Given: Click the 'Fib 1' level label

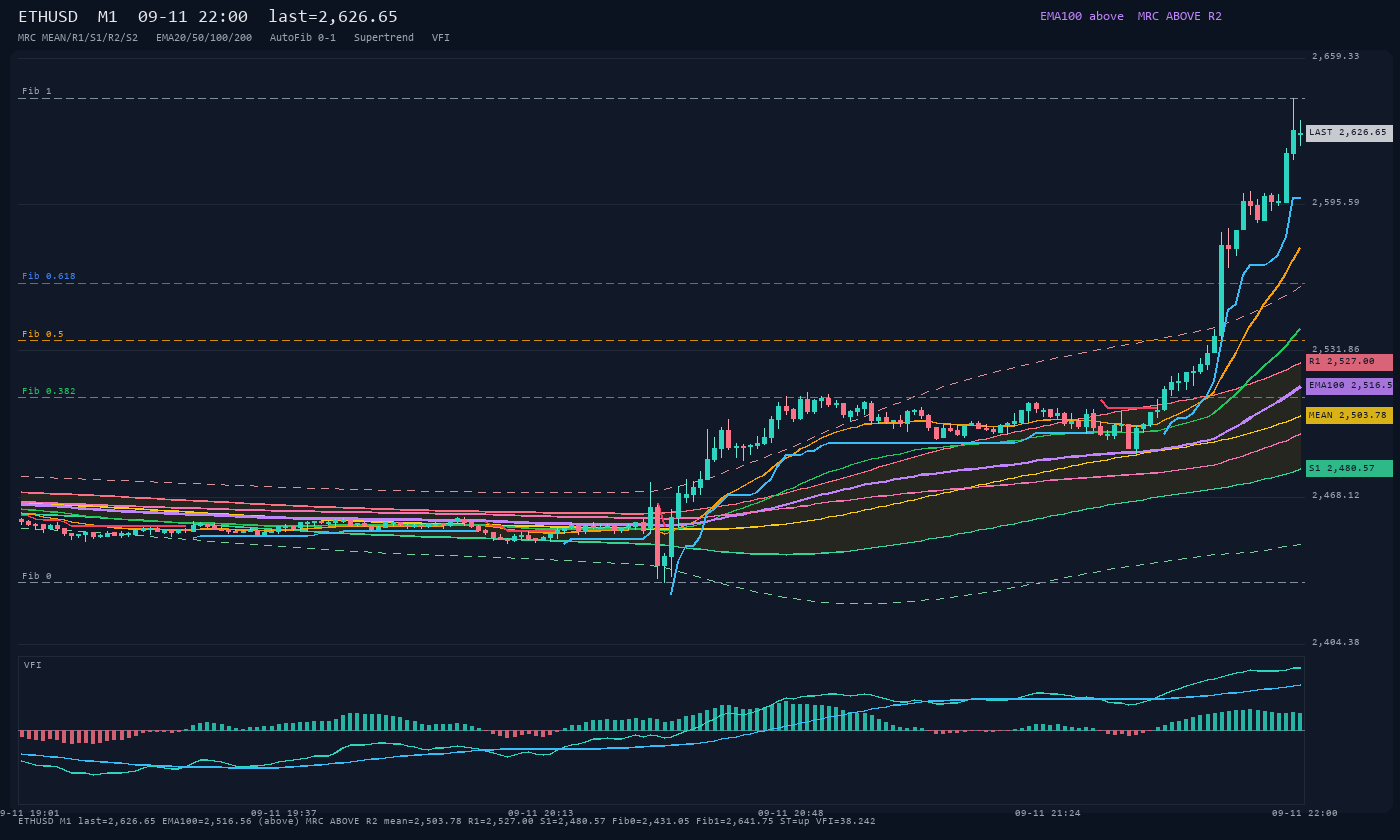Looking at the screenshot, I should pos(37,91).
